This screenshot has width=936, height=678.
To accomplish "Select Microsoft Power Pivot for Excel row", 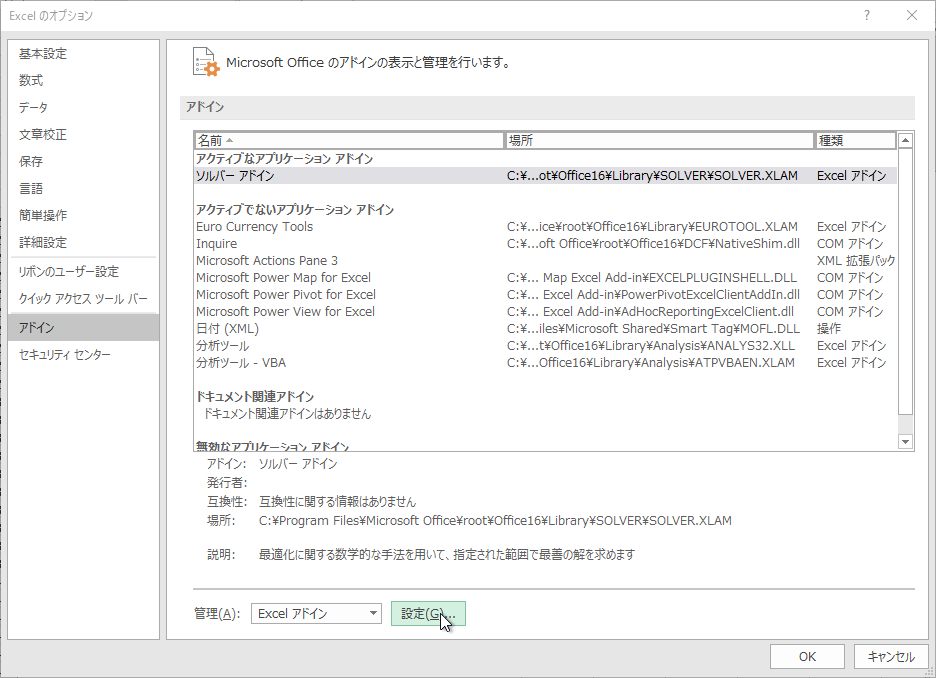I will pos(545,295).
